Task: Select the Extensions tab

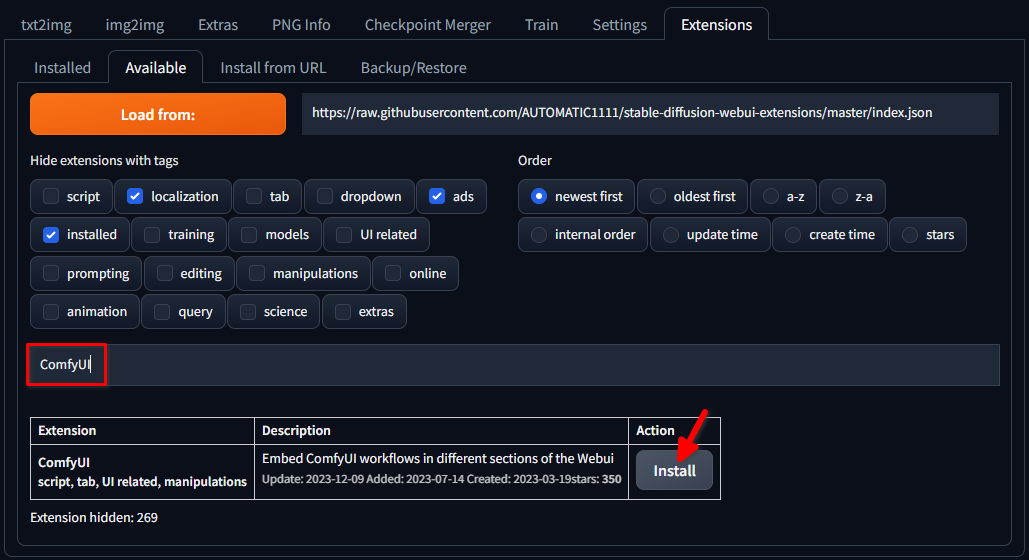Action: point(717,25)
